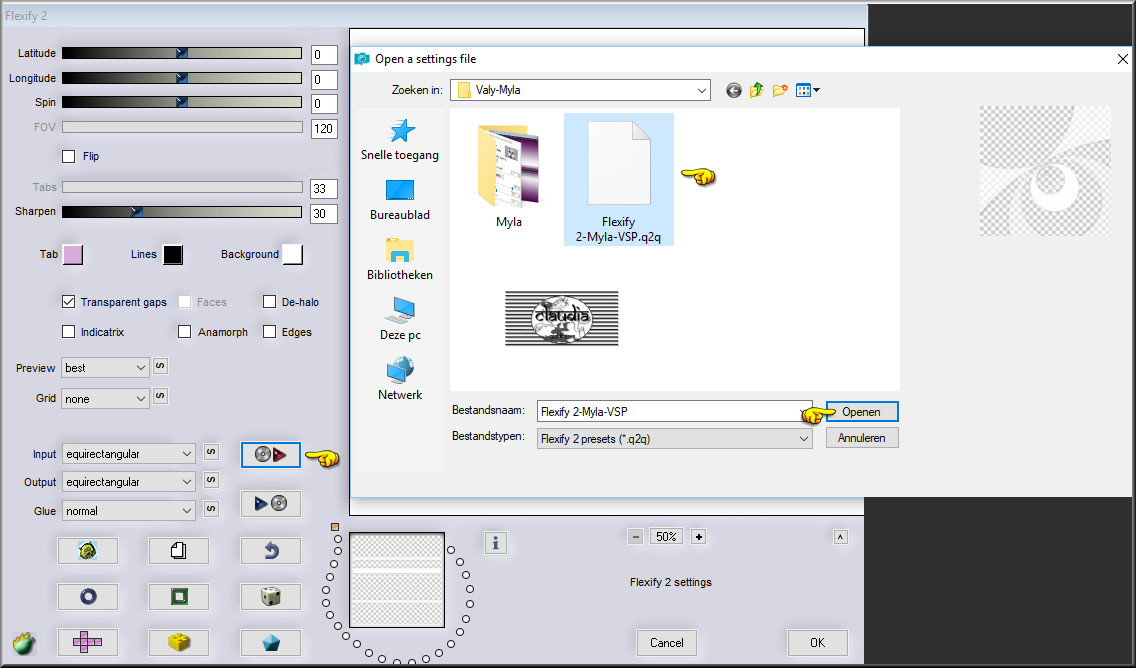
Task: Click the undo arrow button in Flexify
Action: click(x=270, y=551)
